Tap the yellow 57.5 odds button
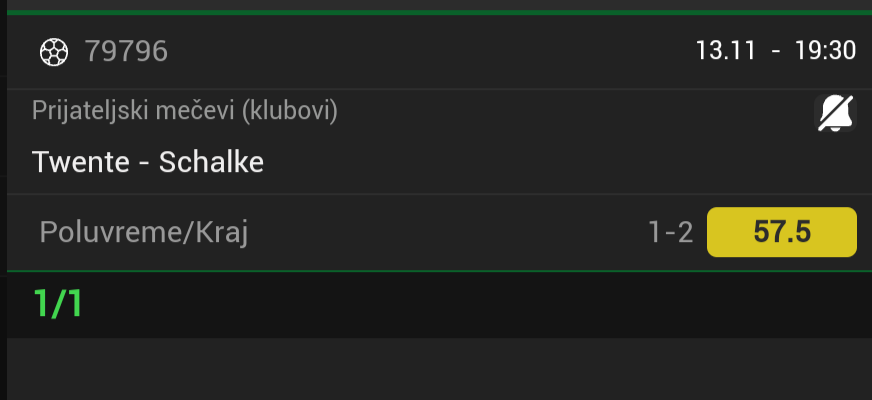 coord(781,232)
